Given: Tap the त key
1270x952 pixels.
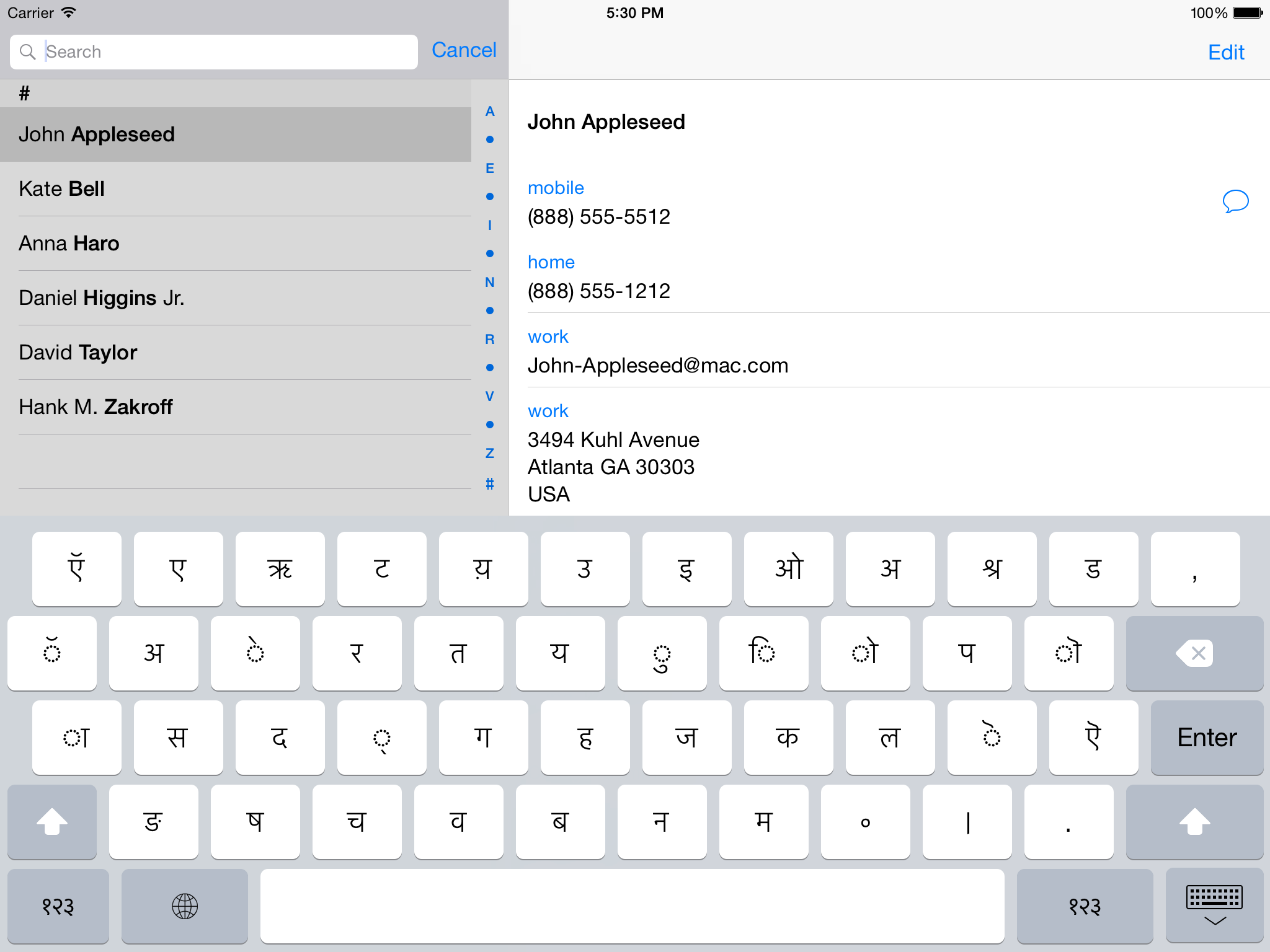Looking at the screenshot, I should point(459,653).
